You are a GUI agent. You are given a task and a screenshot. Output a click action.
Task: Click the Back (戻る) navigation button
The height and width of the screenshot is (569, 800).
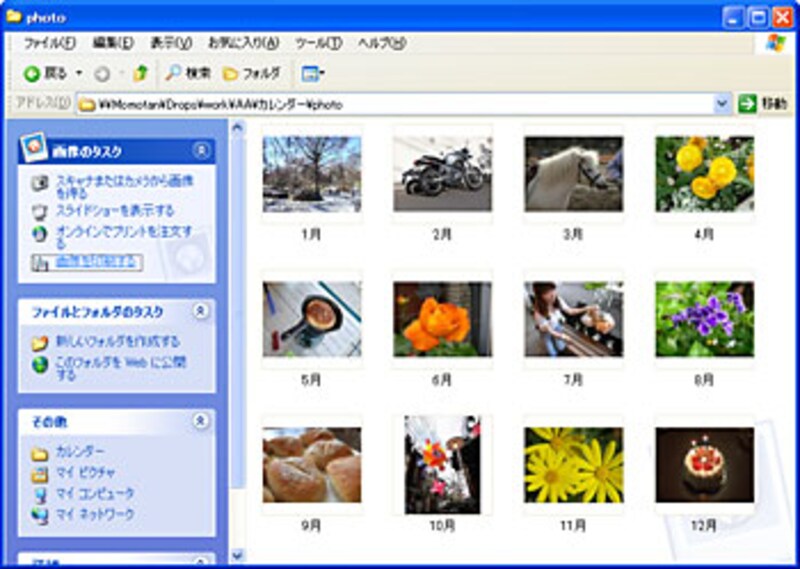tap(45, 74)
